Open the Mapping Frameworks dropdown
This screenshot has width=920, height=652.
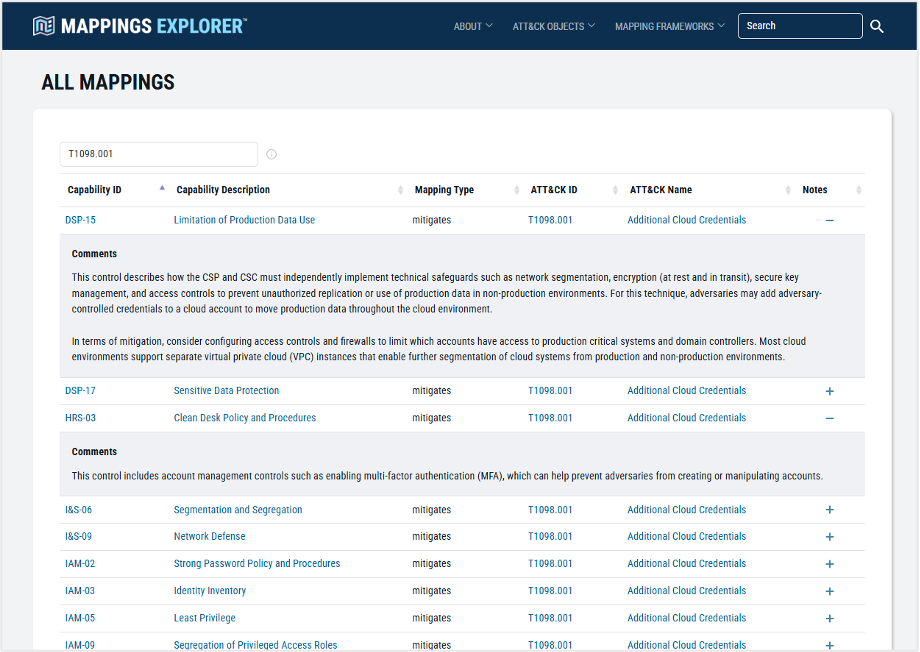coord(670,26)
